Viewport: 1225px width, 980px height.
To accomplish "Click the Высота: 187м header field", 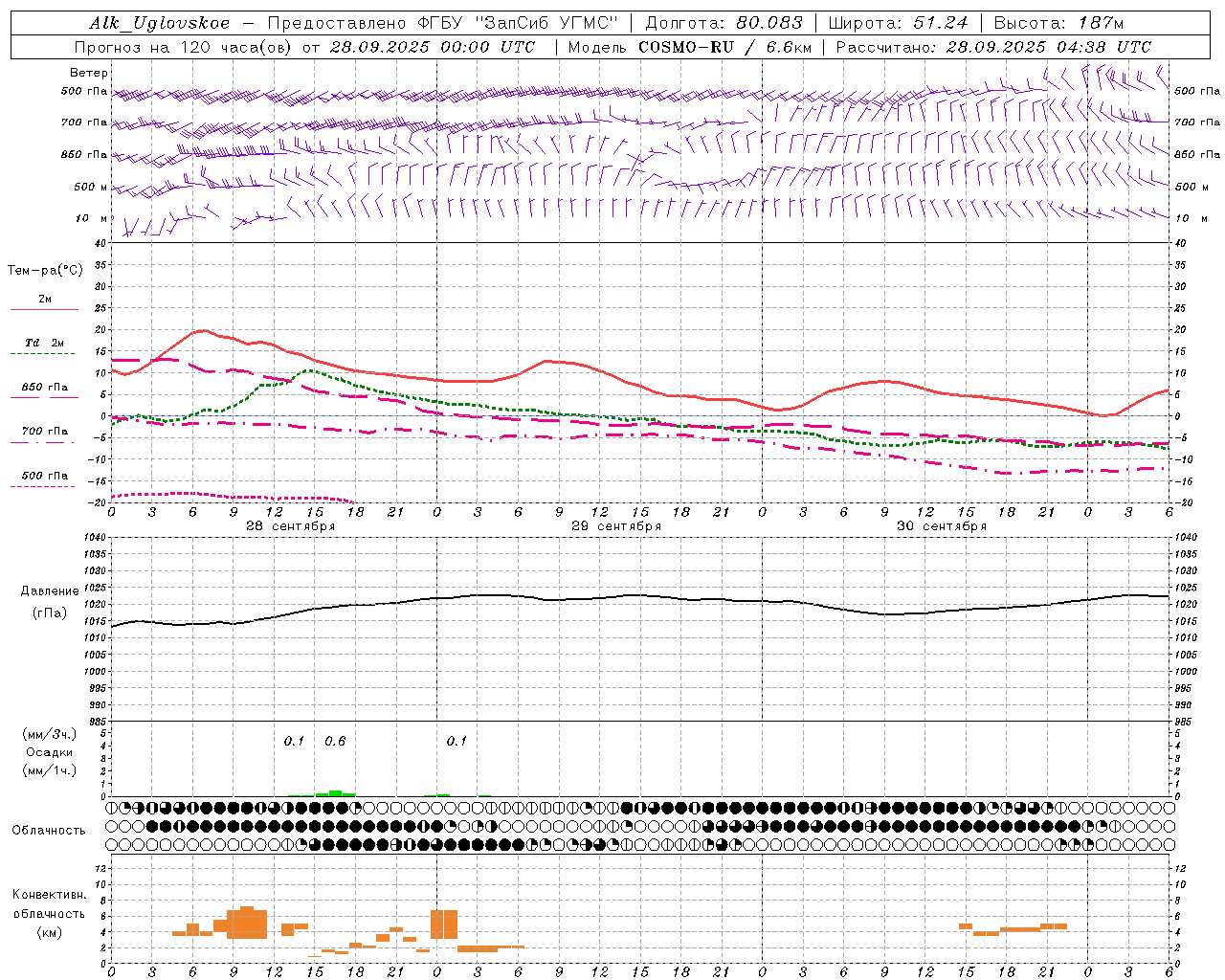I will coord(1058,23).
